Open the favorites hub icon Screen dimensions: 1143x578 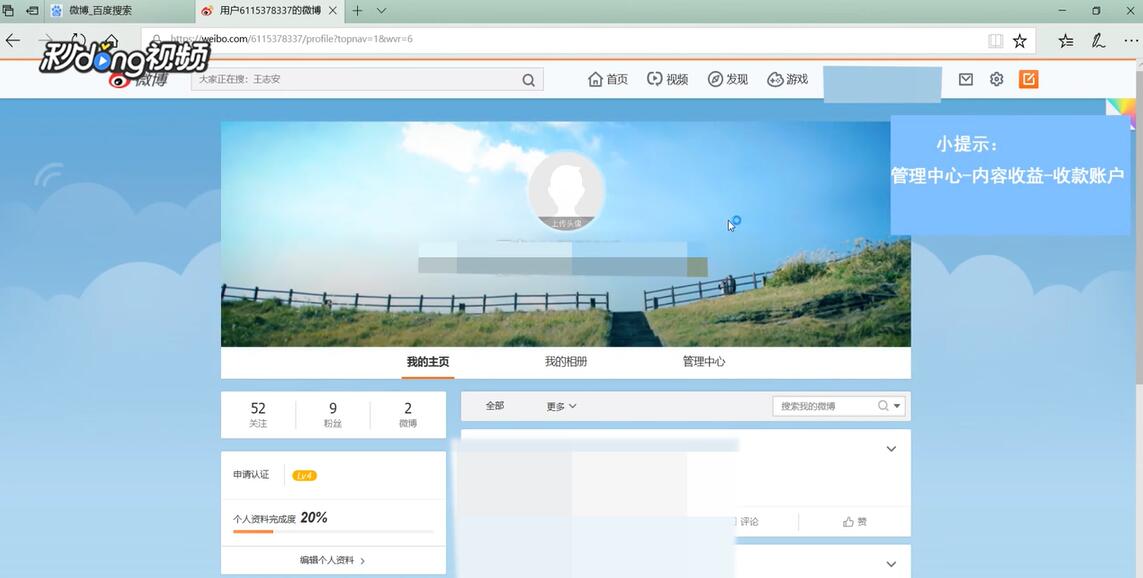(1066, 41)
